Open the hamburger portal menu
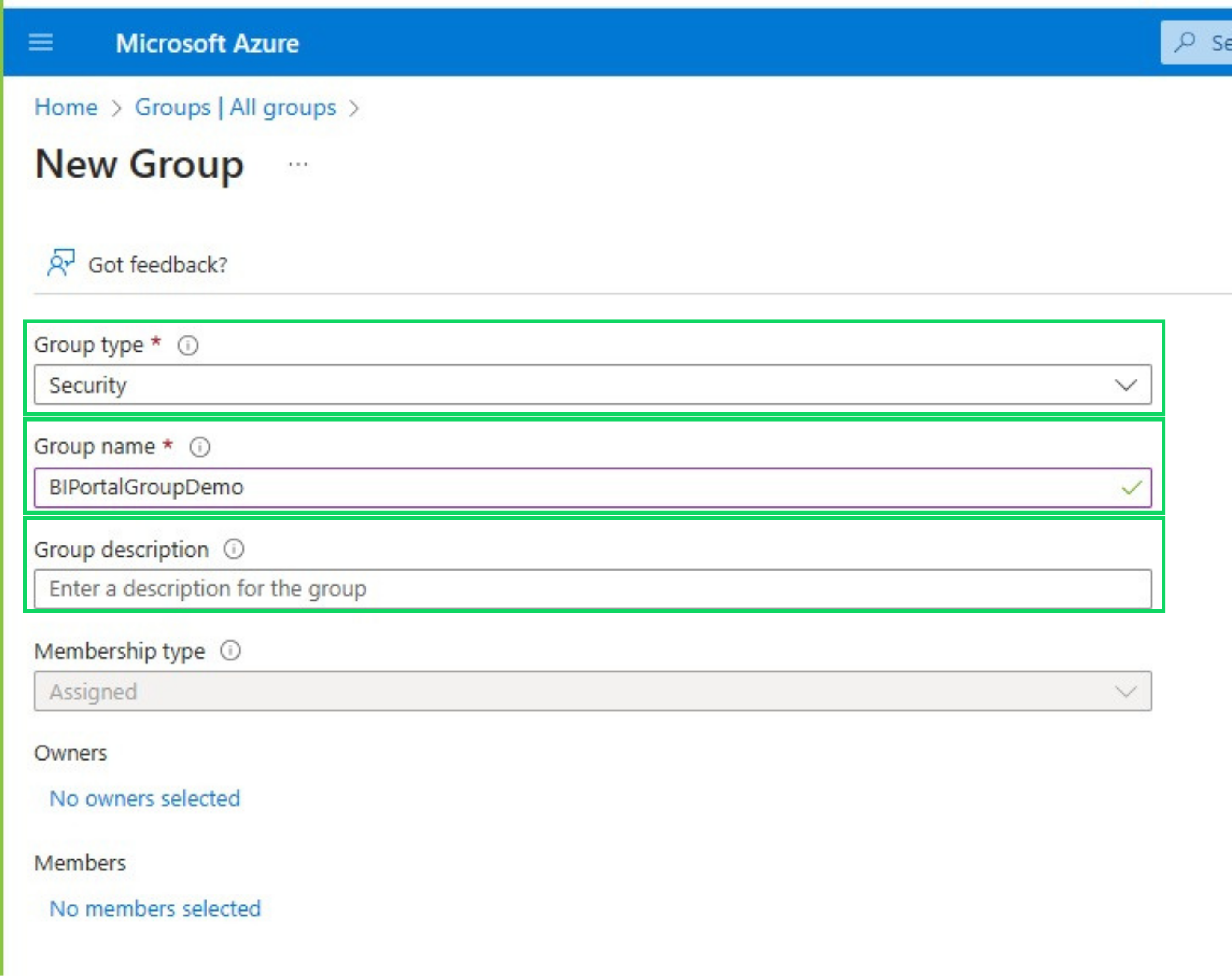The height and width of the screenshot is (977, 1232). 41,42
